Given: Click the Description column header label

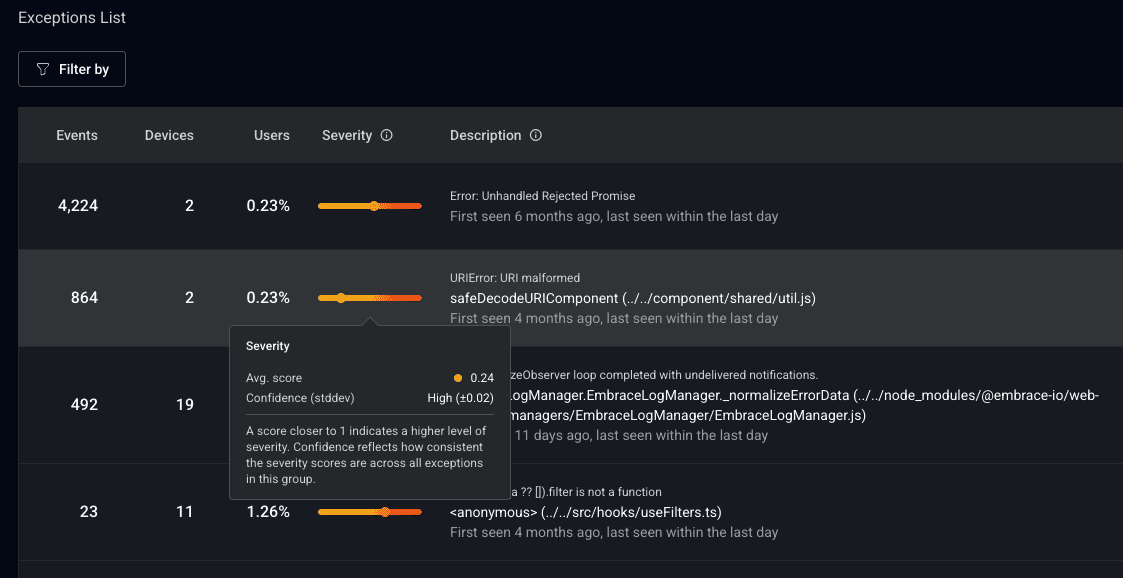Looking at the screenshot, I should 485,135.
